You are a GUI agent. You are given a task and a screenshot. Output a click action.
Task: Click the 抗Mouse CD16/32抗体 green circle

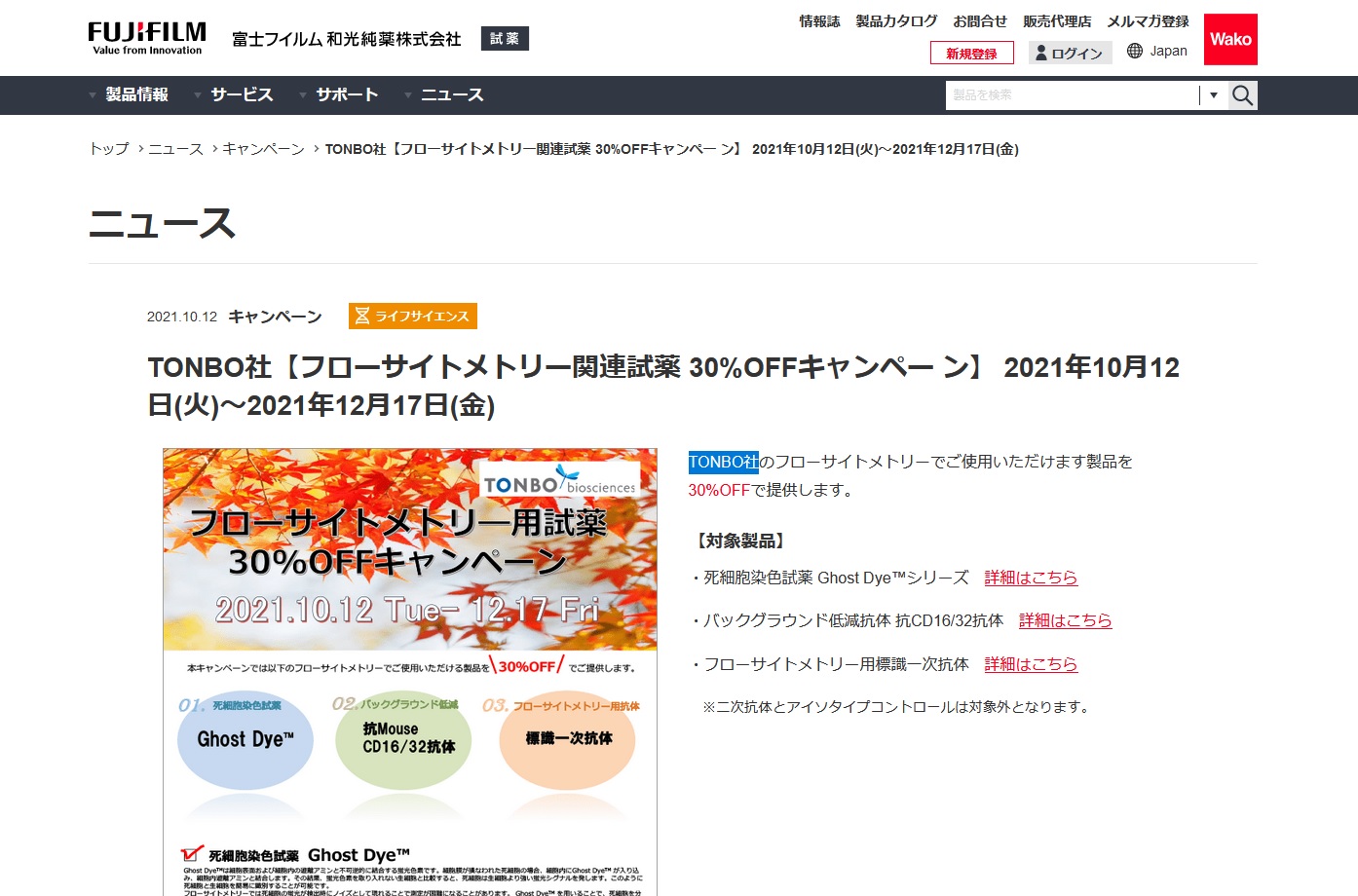pyautogui.click(x=403, y=740)
